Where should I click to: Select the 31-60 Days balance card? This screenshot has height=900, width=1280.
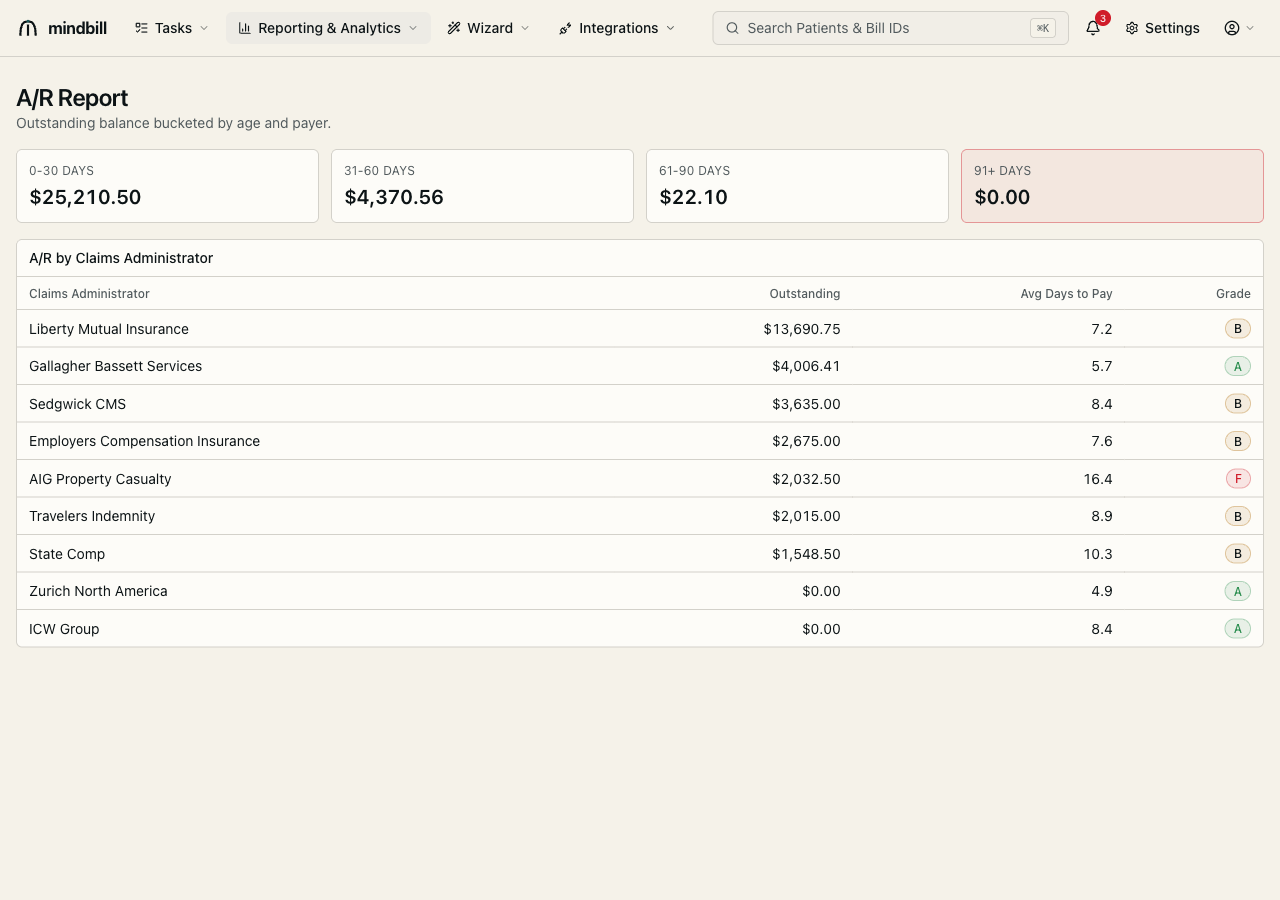(x=482, y=186)
